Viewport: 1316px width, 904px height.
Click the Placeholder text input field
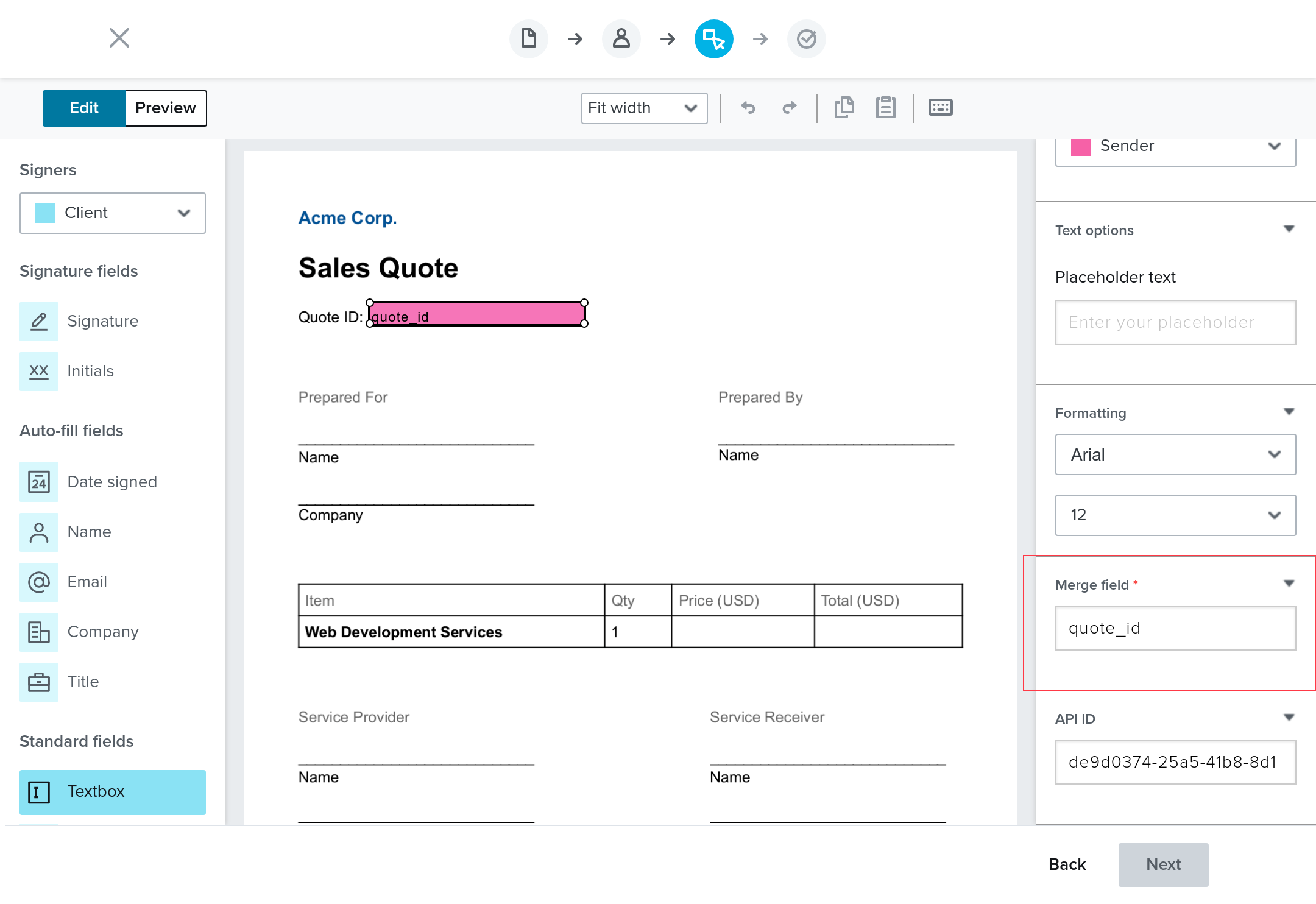[x=1175, y=322]
